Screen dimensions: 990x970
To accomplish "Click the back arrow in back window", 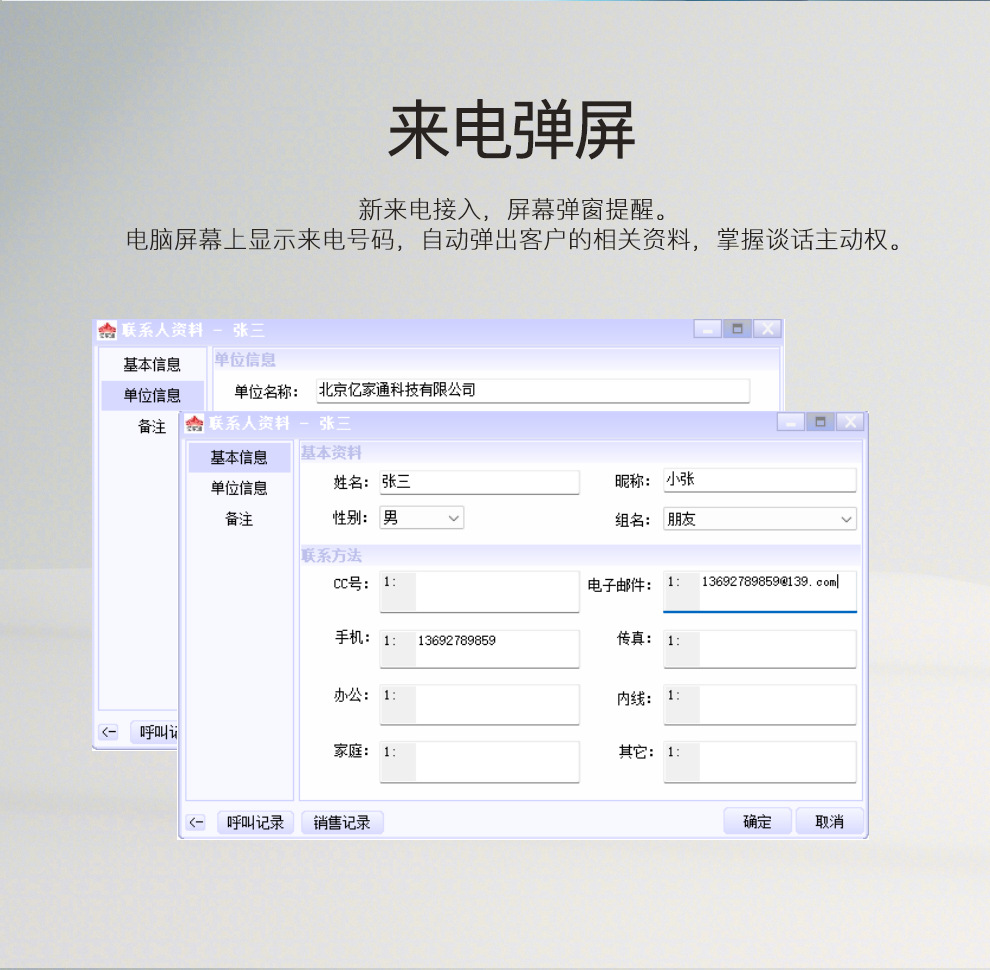I will tap(109, 732).
